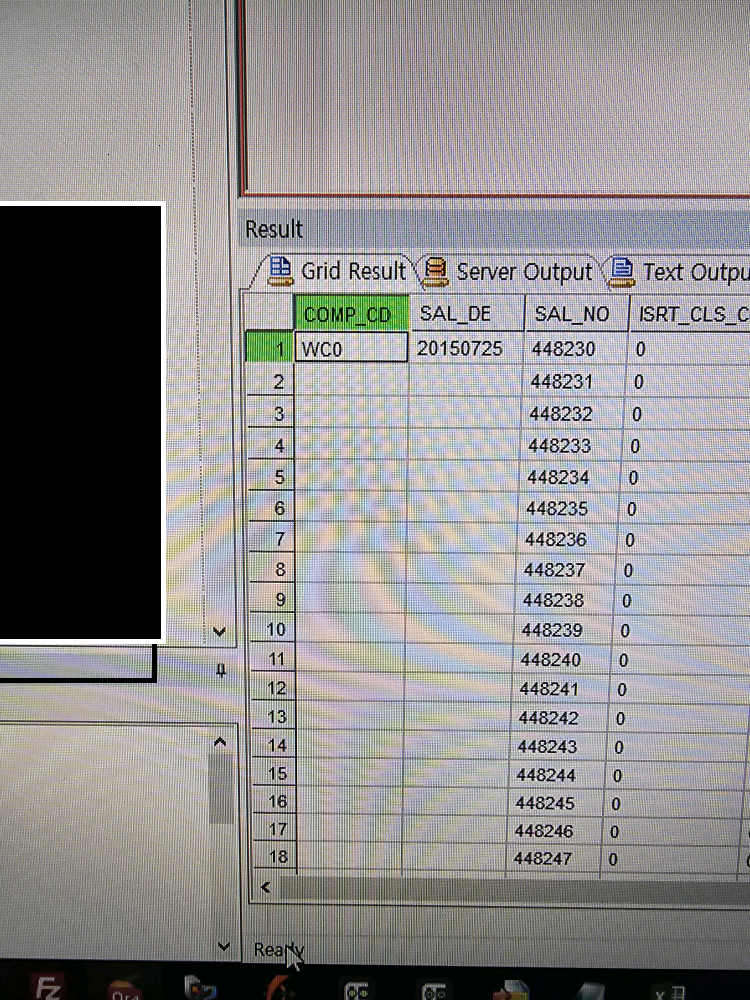Viewport: 750px width, 1000px height.
Task: Click the Ready status bar text
Action: pyautogui.click(x=279, y=950)
